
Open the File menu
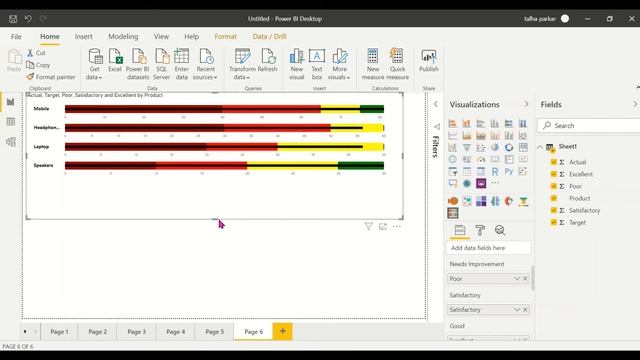(x=16, y=37)
